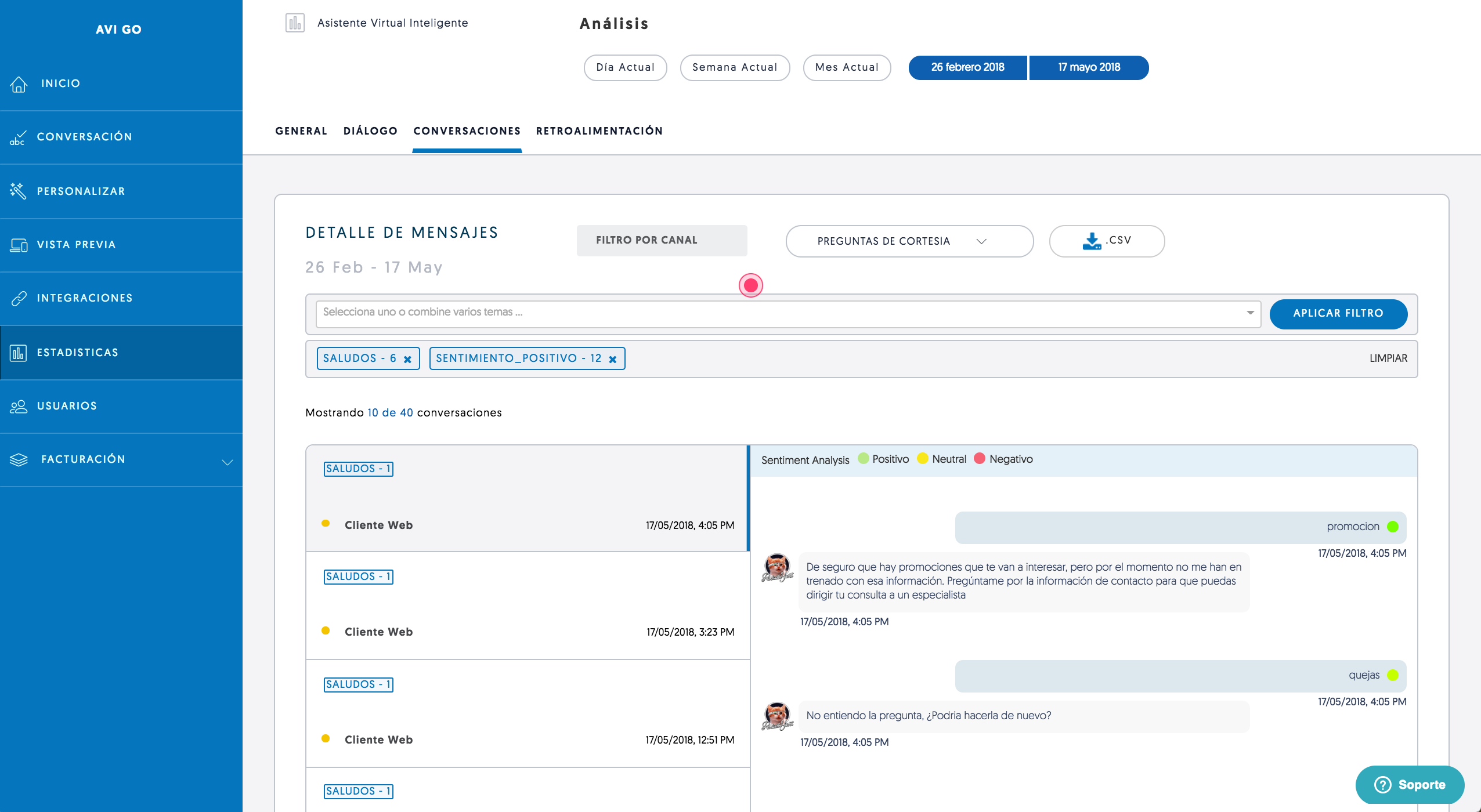Click the CSV download icon

pyautogui.click(x=1091, y=241)
